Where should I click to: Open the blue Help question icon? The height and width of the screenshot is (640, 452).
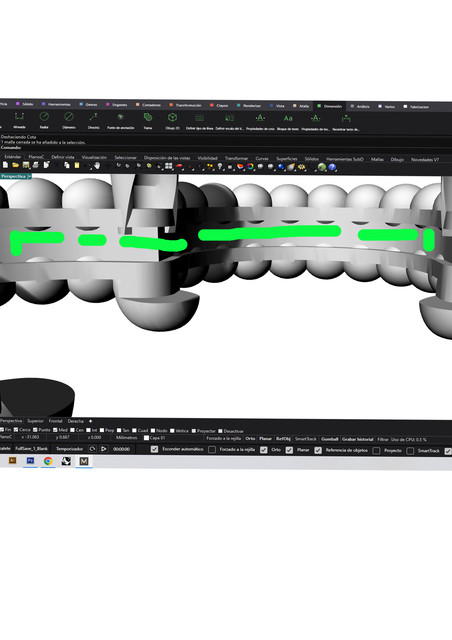[332, 167]
